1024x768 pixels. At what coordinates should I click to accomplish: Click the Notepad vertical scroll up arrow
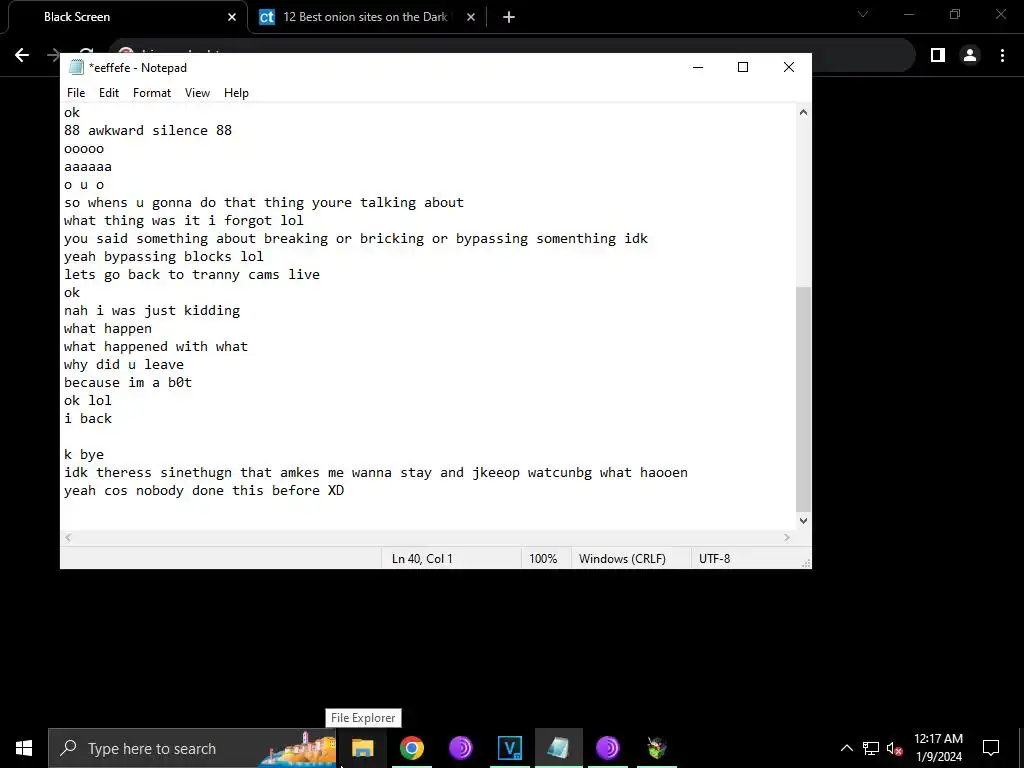point(803,112)
